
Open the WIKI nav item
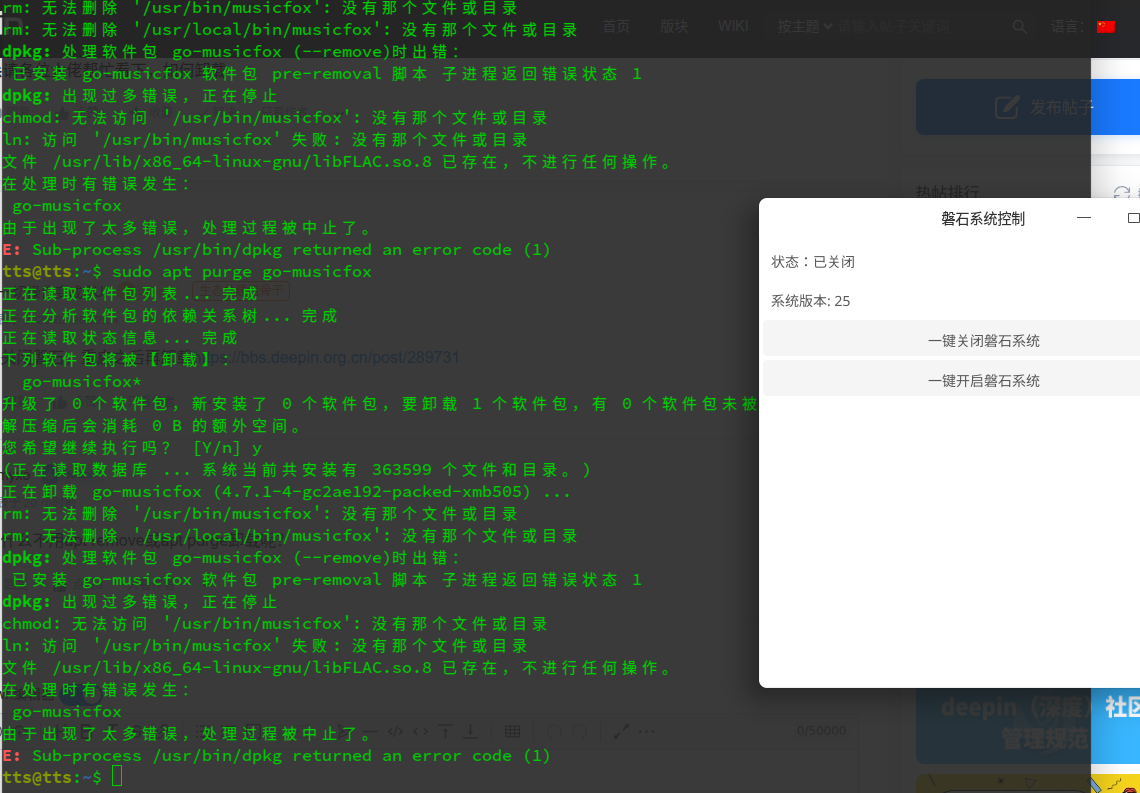coord(733,26)
